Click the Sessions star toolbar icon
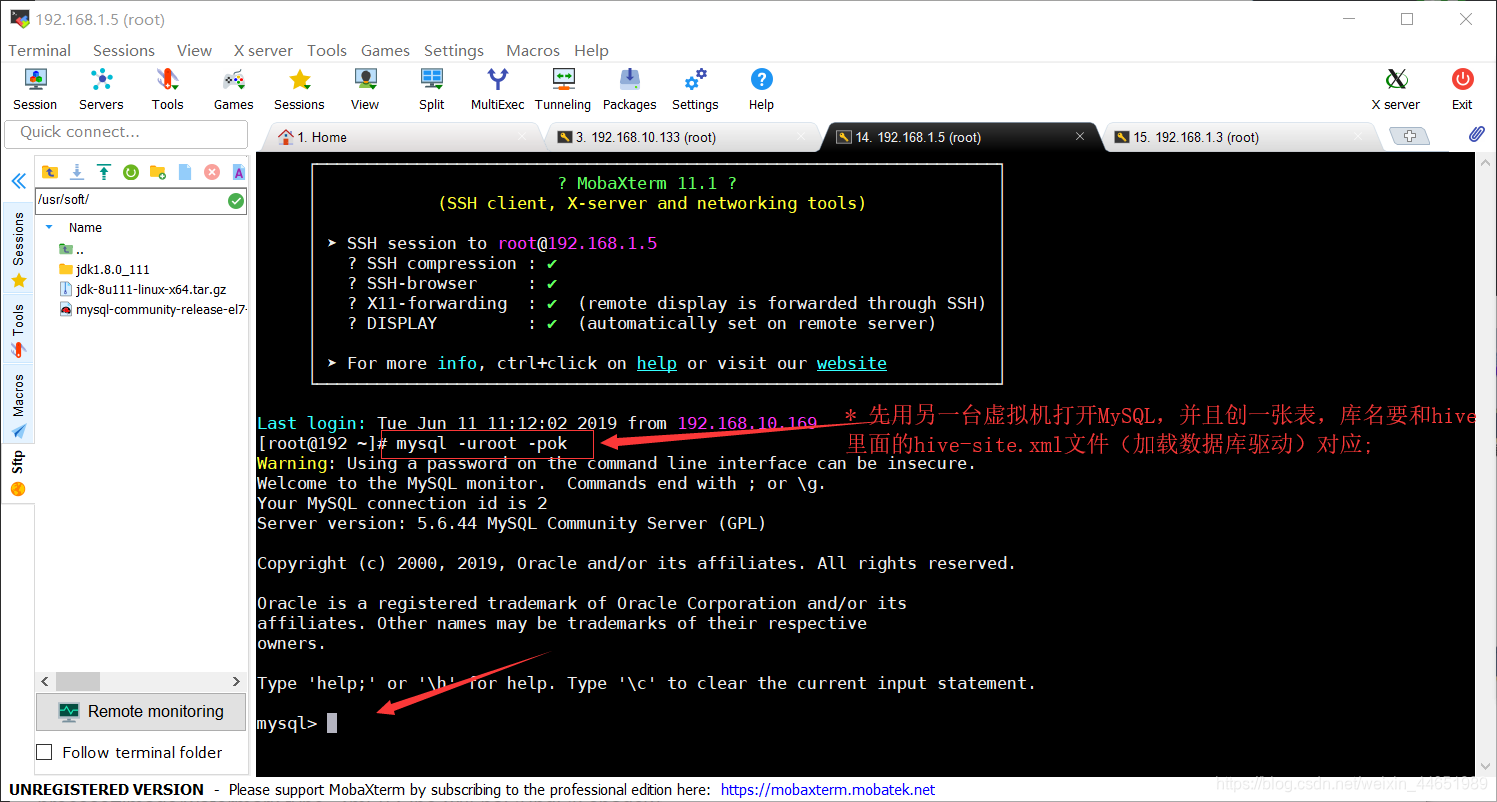 pyautogui.click(x=299, y=88)
